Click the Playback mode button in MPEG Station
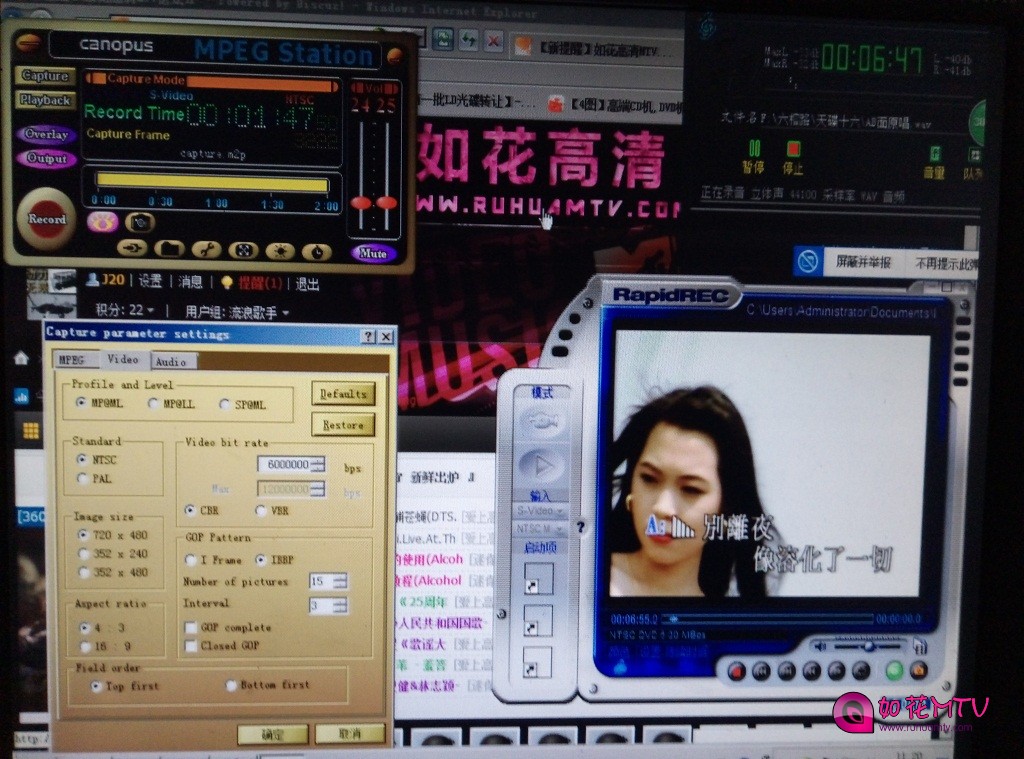 (45, 100)
